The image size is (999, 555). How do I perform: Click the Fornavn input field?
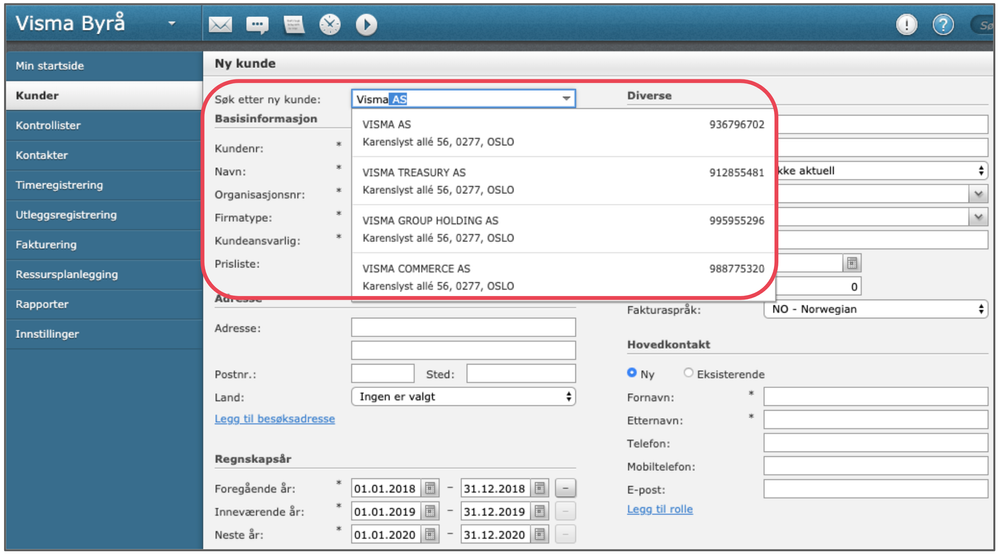[x=876, y=396]
